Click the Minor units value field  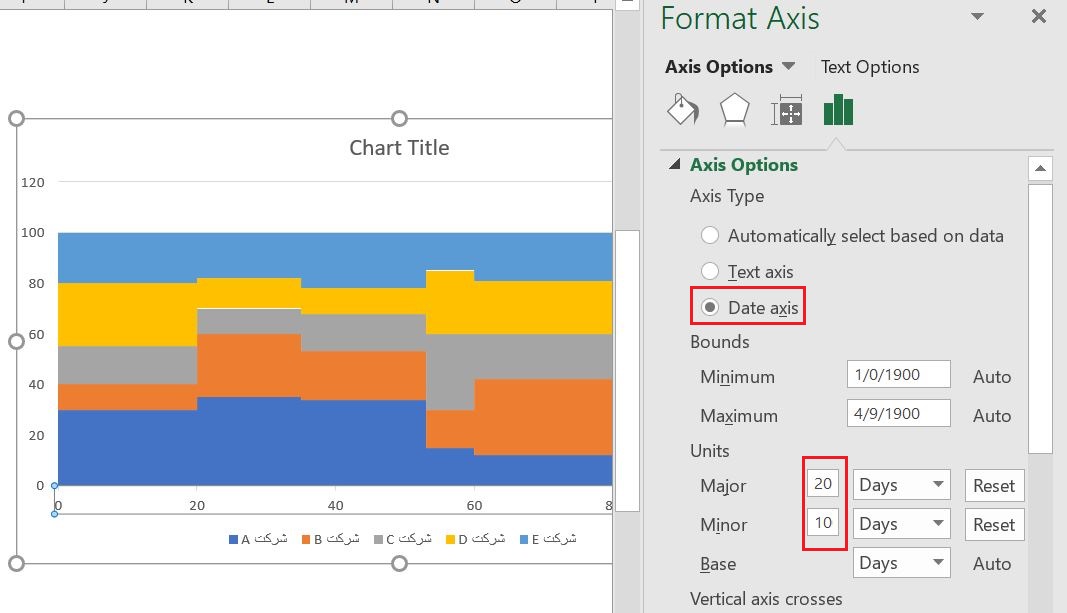coord(823,523)
